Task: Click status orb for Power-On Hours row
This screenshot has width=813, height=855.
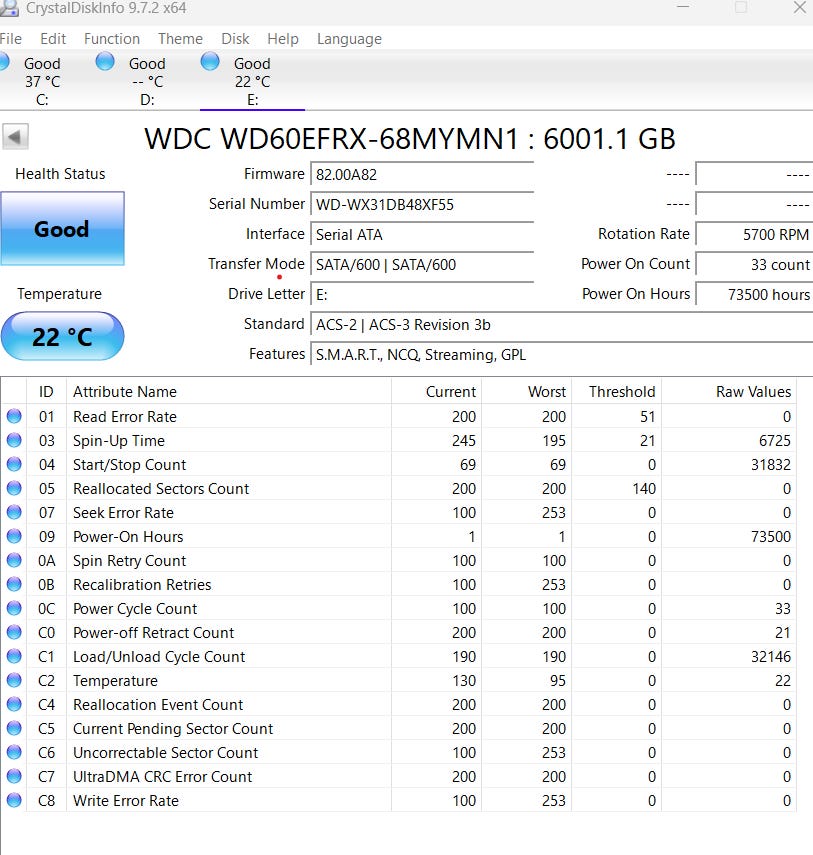Action: (x=14, y=537)
